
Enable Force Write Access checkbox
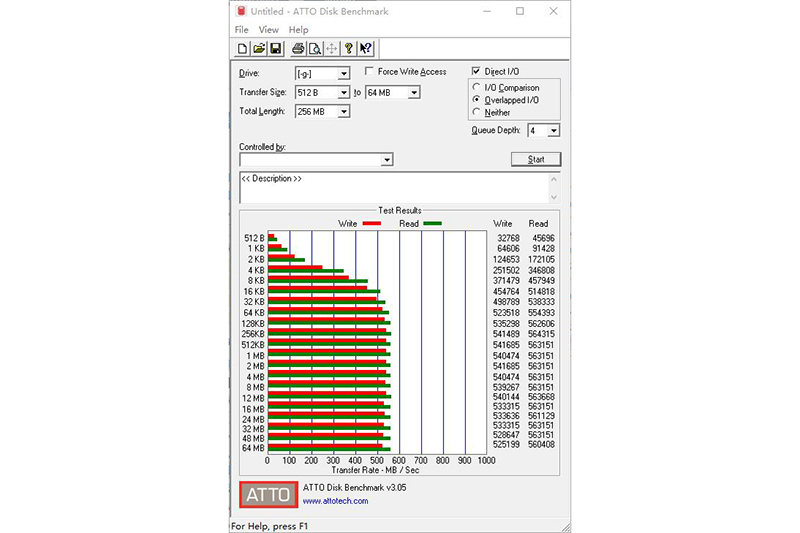[370, 72]
